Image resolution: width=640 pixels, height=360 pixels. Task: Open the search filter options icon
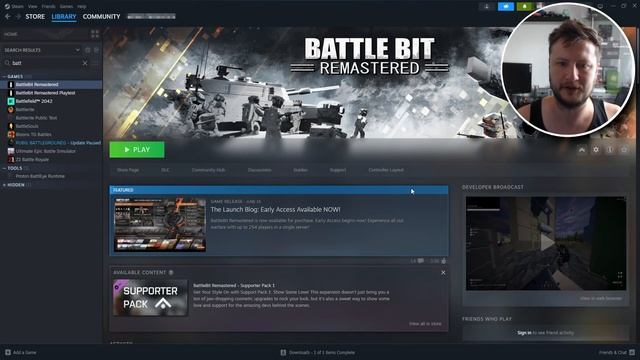96,63
